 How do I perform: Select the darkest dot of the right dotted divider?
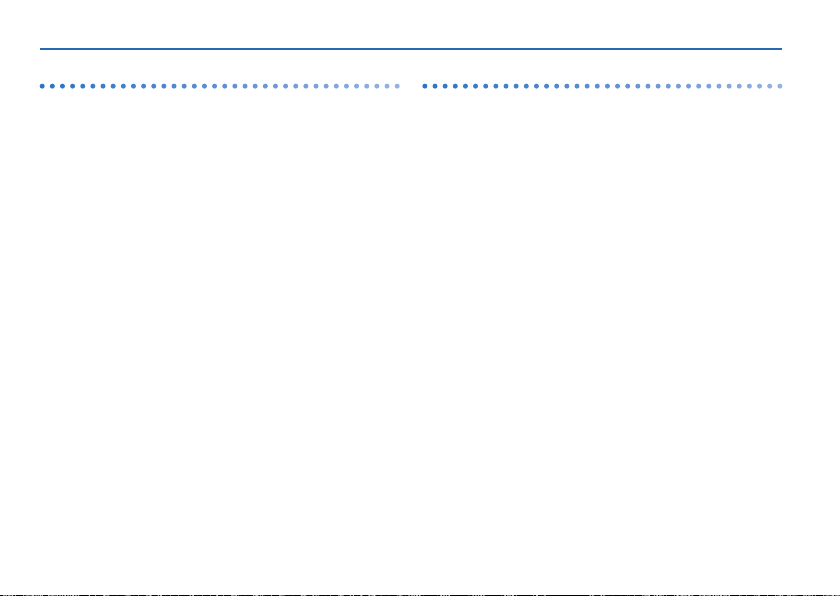[x=425, y=86]
